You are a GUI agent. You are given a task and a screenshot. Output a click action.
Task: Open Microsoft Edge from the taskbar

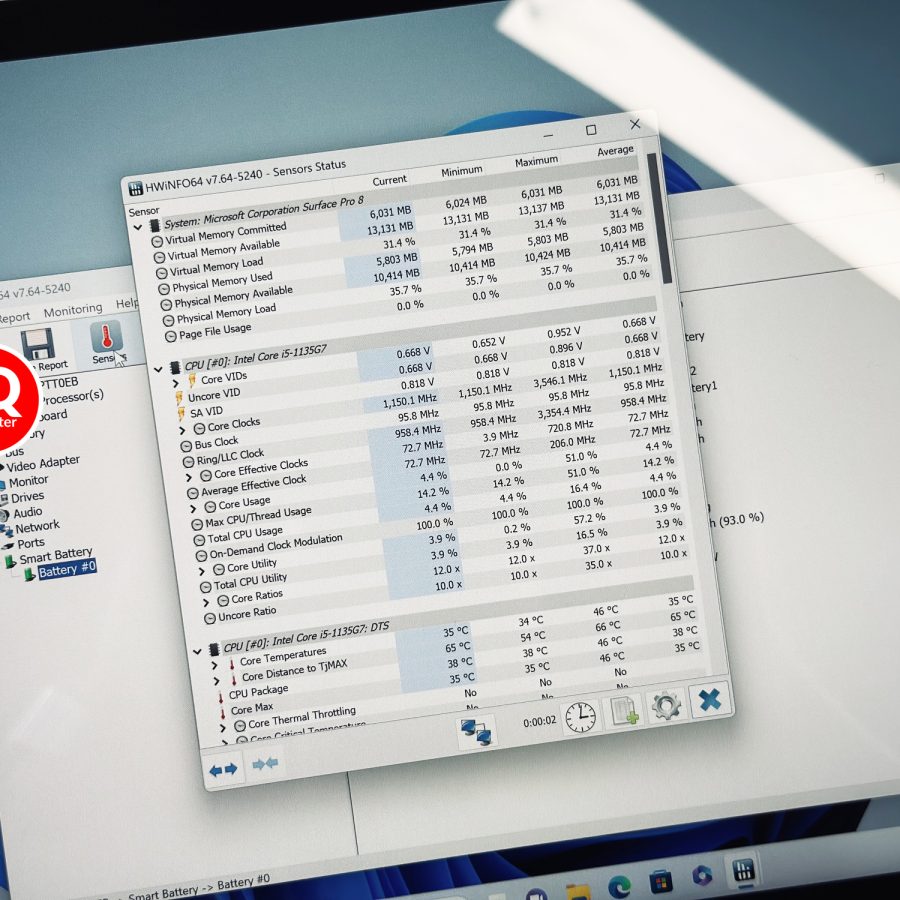coord(619,887)
